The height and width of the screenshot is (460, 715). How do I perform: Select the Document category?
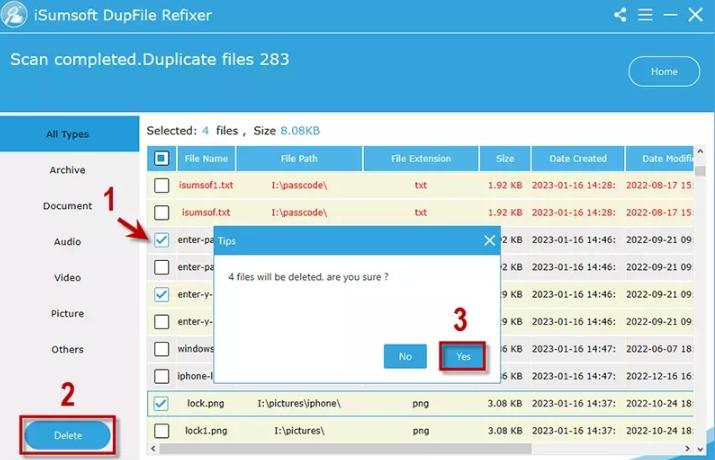coord(67,206)
